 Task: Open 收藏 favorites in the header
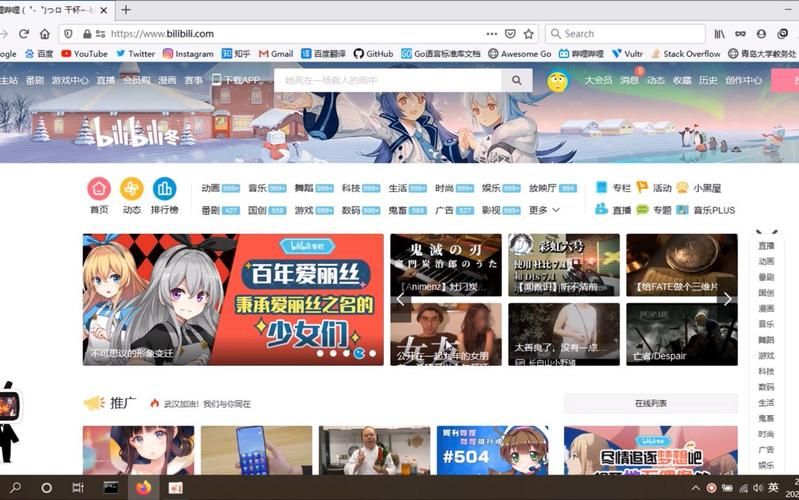point(682,80)
